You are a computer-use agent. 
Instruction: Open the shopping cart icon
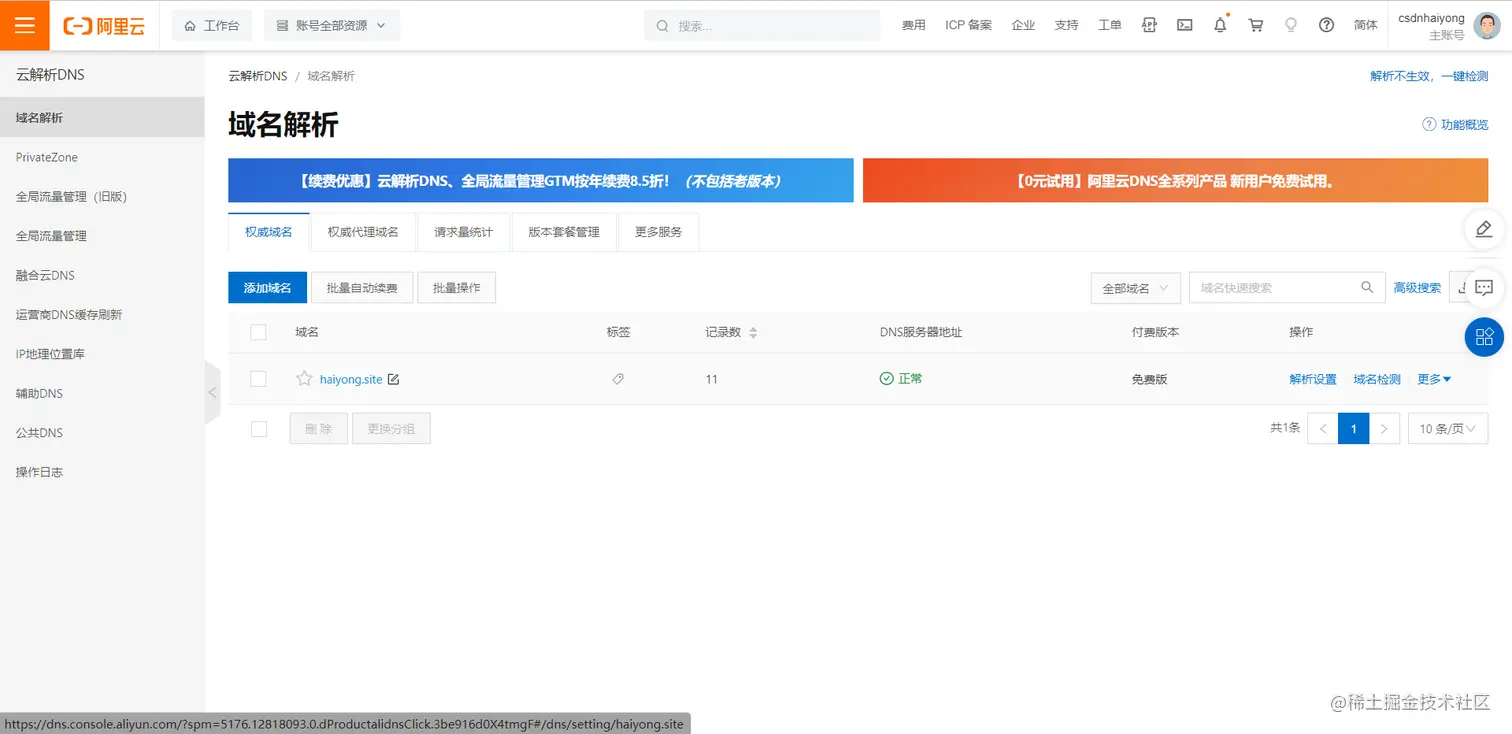(x=1255, y=25)
